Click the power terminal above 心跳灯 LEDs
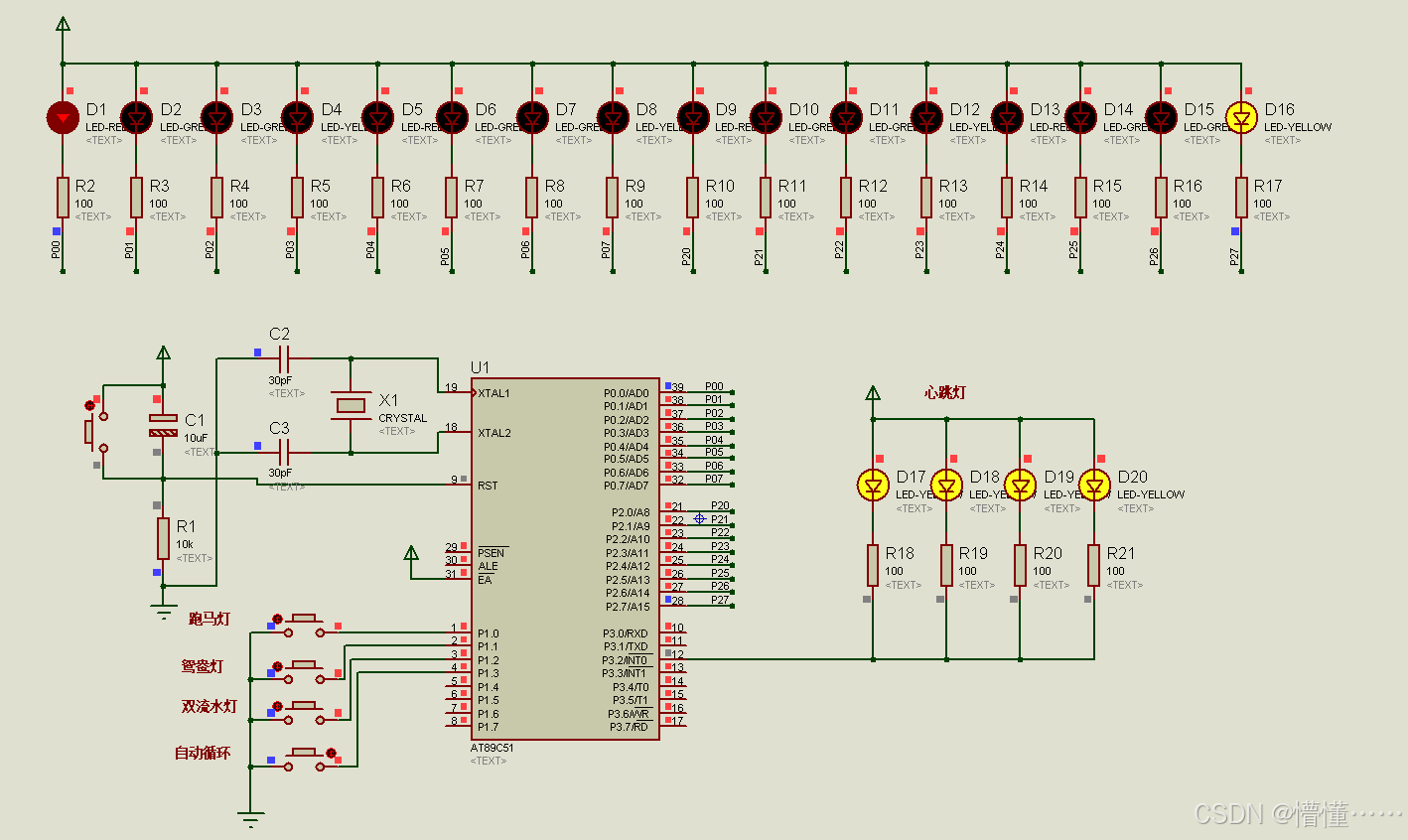1408x840 pixels. [x=873, y=393]
